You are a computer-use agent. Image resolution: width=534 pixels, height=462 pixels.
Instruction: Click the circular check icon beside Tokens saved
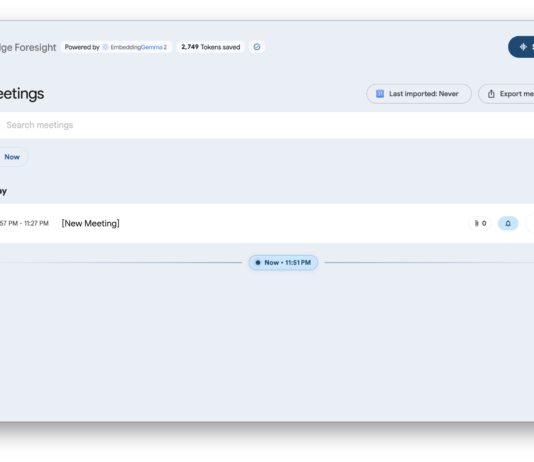(257, 47)
